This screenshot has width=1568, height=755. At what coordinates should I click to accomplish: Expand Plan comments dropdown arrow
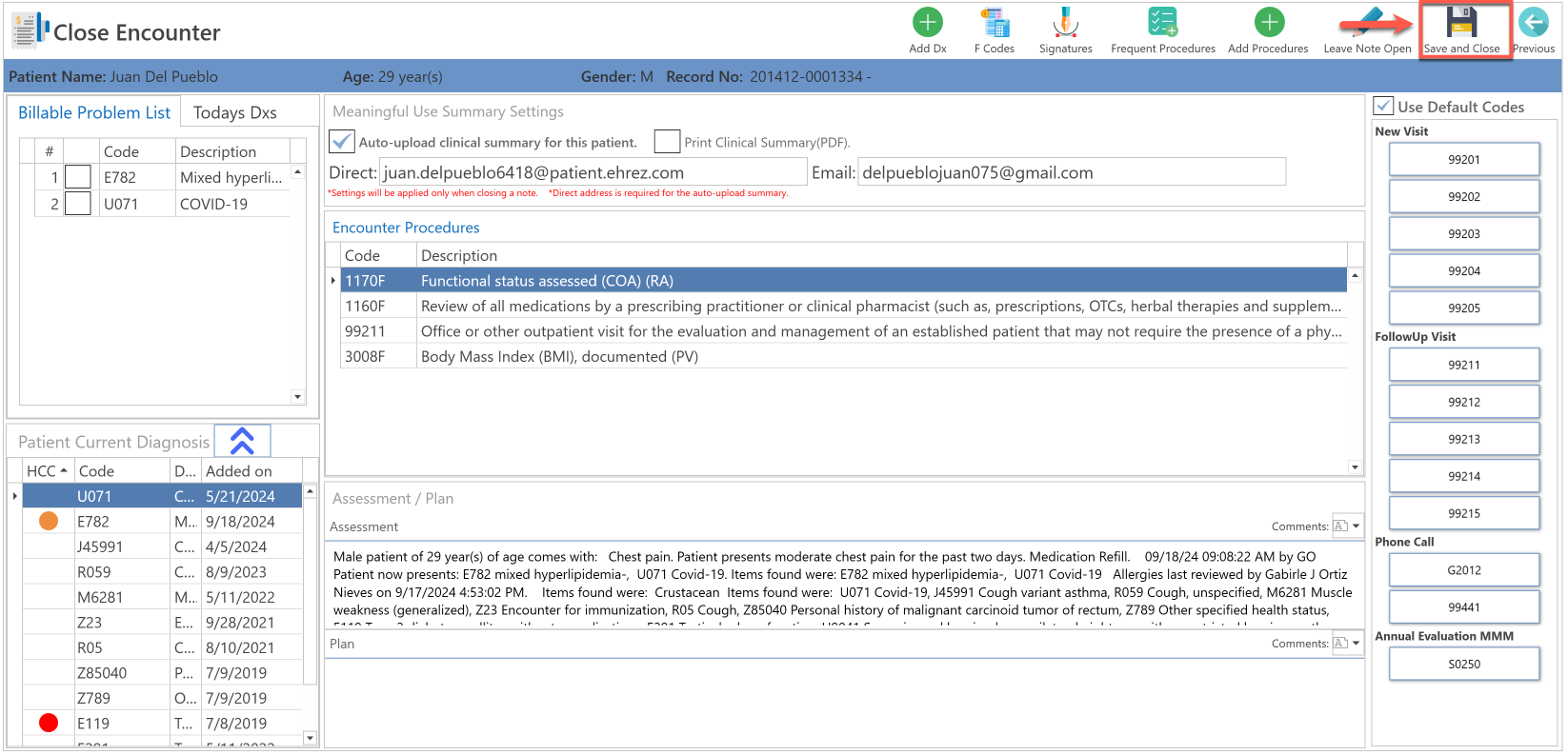1357,643
